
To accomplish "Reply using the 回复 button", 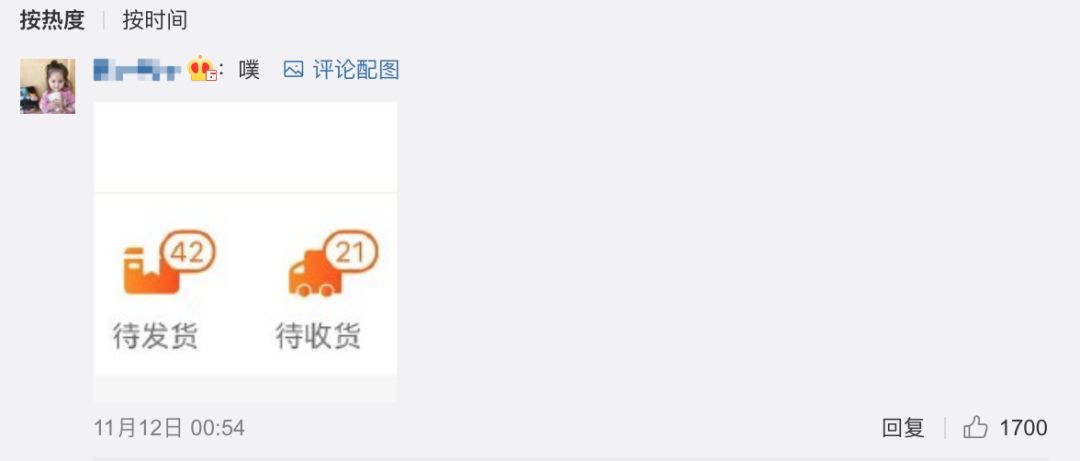I will click(903, 428).
